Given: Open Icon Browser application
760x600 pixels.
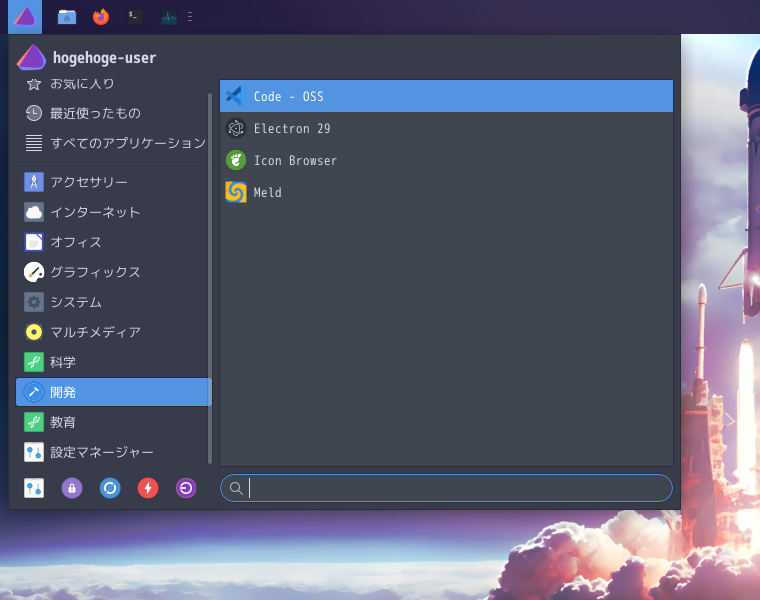Looking at the screenshot, I should tap(446, 160).
